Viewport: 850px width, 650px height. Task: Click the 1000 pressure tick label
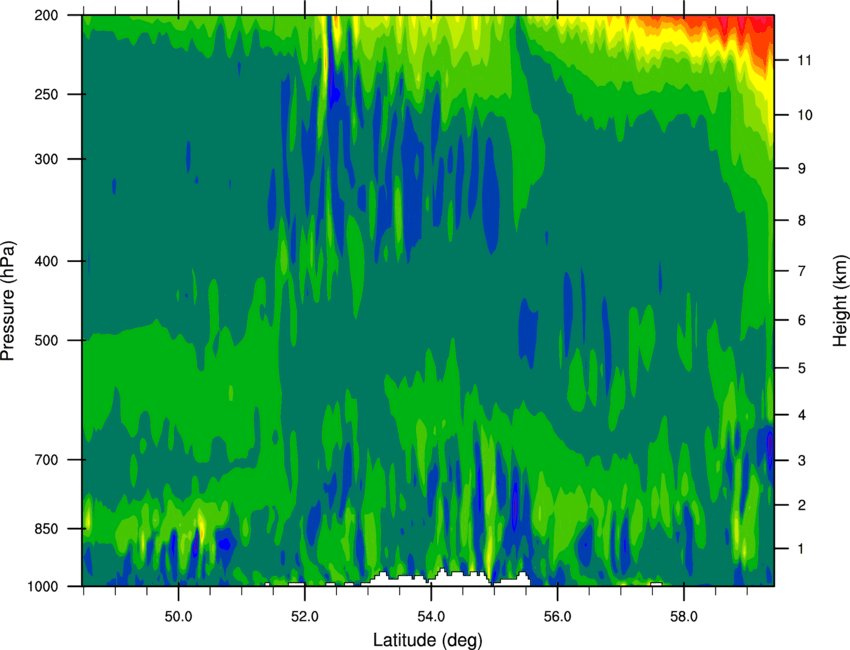click(x=42, y=587)
